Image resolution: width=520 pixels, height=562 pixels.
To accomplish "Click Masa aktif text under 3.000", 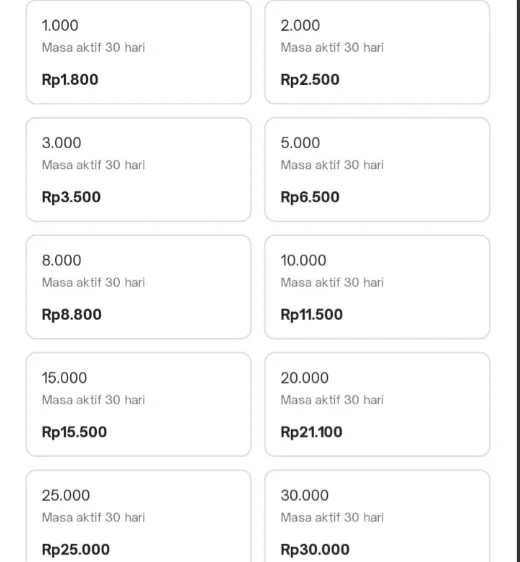I will [x=94, y=165].
